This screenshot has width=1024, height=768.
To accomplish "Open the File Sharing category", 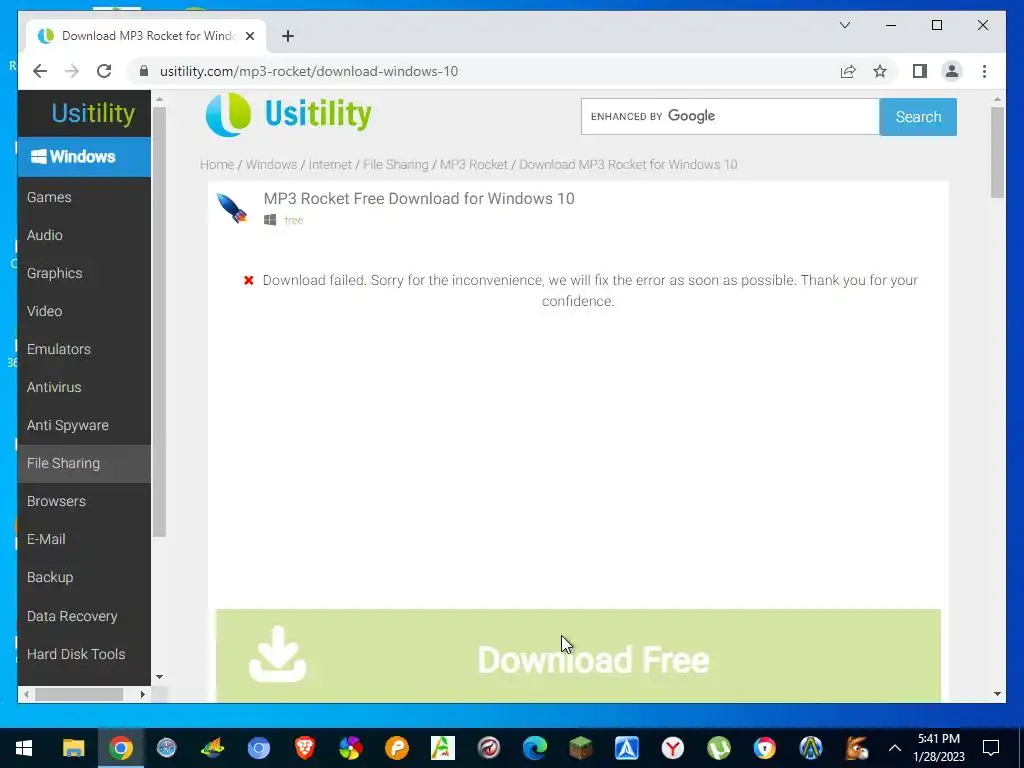I will coord(84,463).
